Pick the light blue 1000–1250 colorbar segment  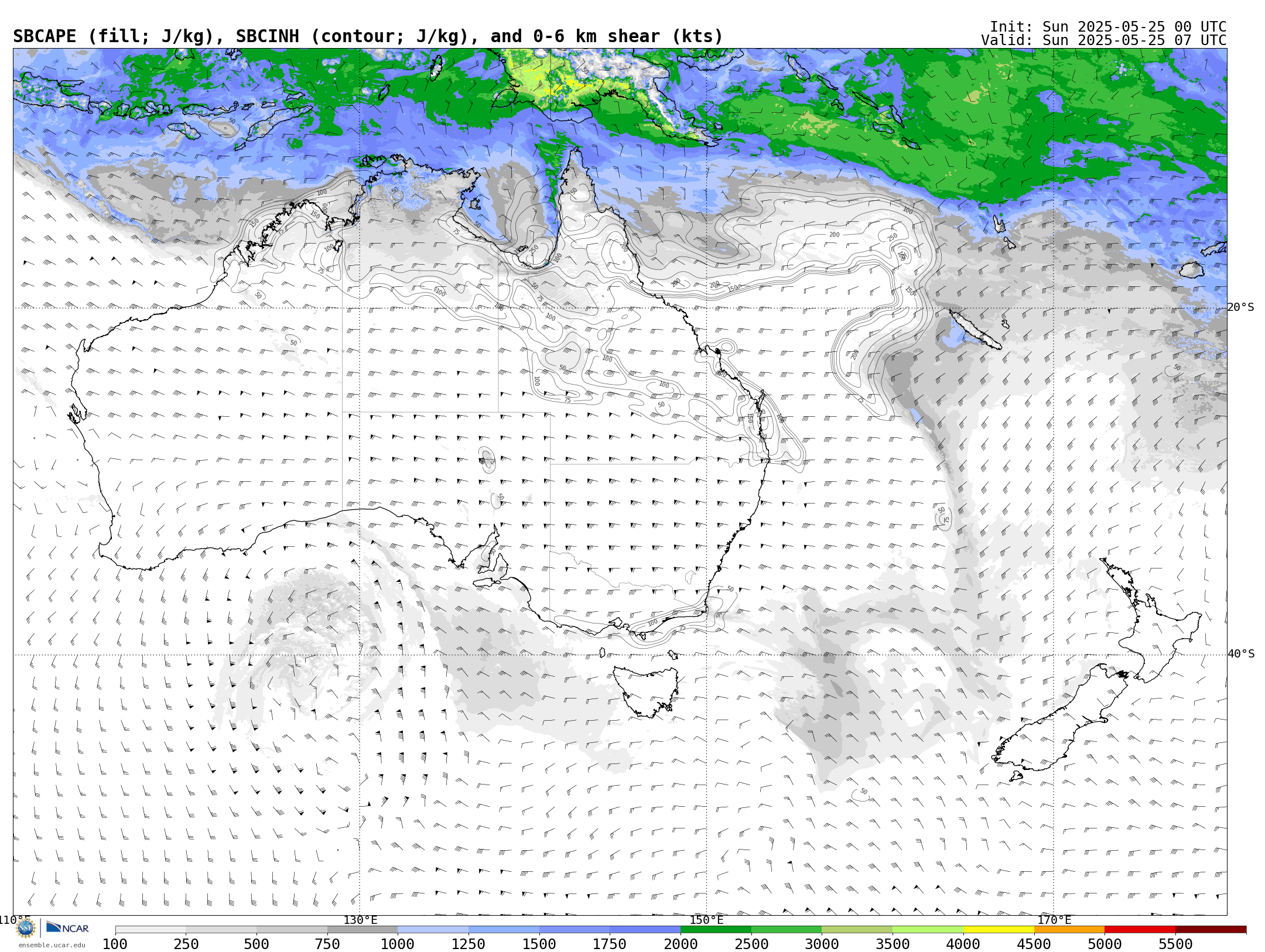[x=433, y=930]
